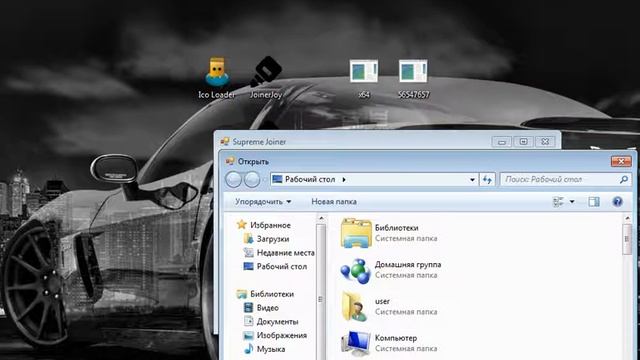
Task: Click the Рабочий стол breadcrumb in address bar
Action: 310,179
